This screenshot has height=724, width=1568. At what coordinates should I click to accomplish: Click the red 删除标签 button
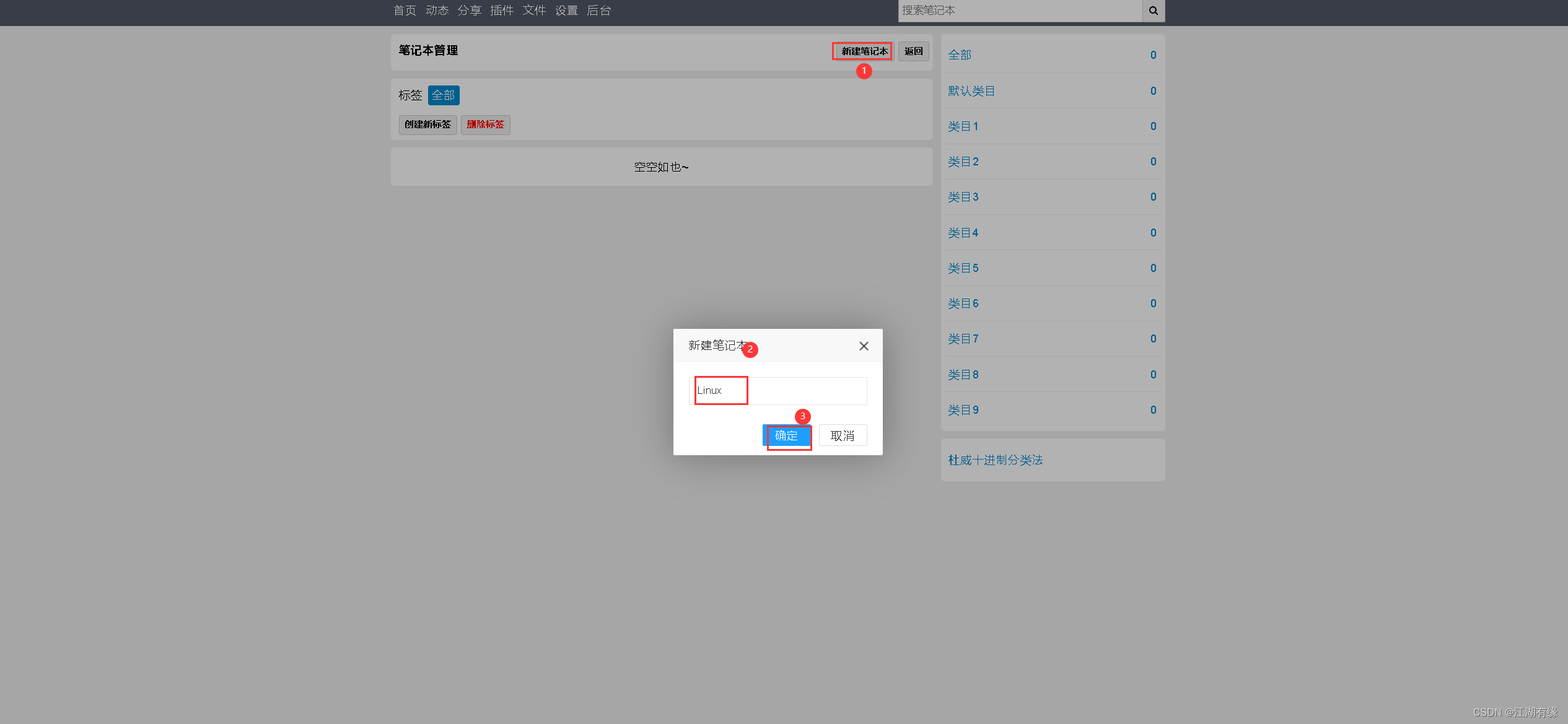485,124
